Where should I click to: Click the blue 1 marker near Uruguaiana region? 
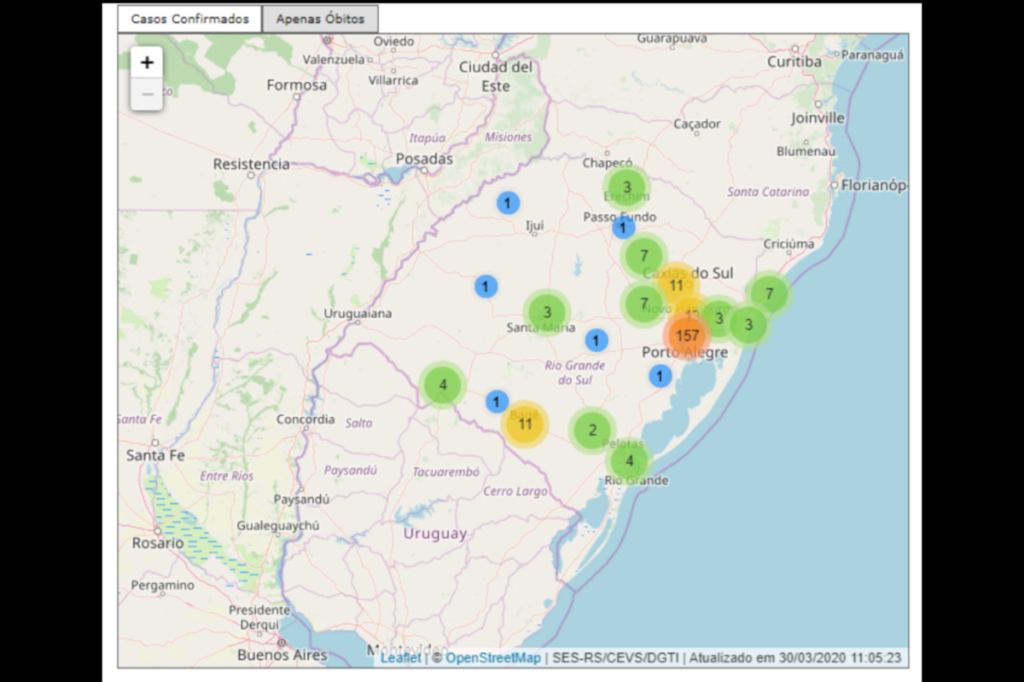[486, 286]
